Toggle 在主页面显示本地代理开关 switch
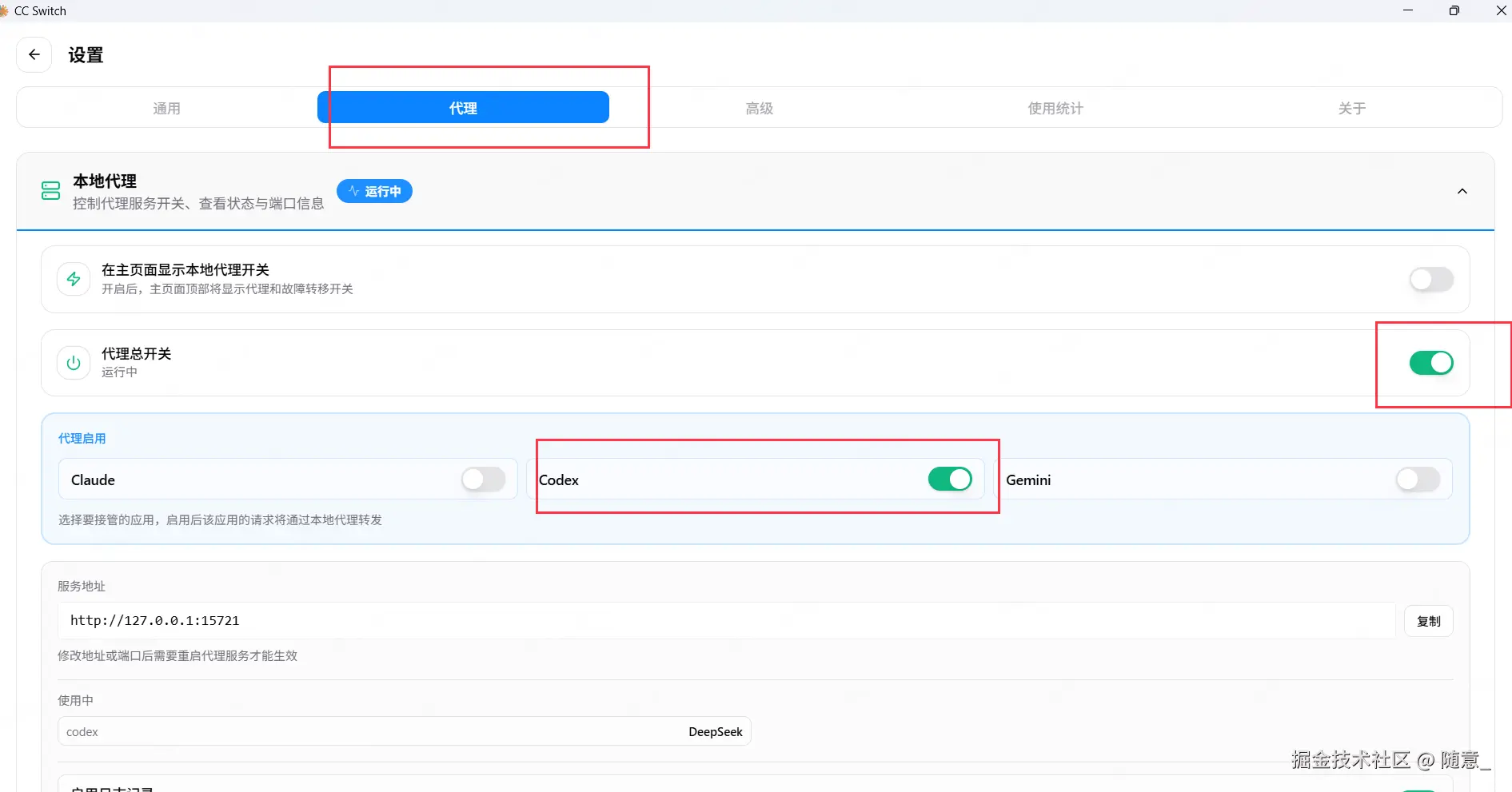This screenshot has width=1512, height=792. pos(1431,280)
